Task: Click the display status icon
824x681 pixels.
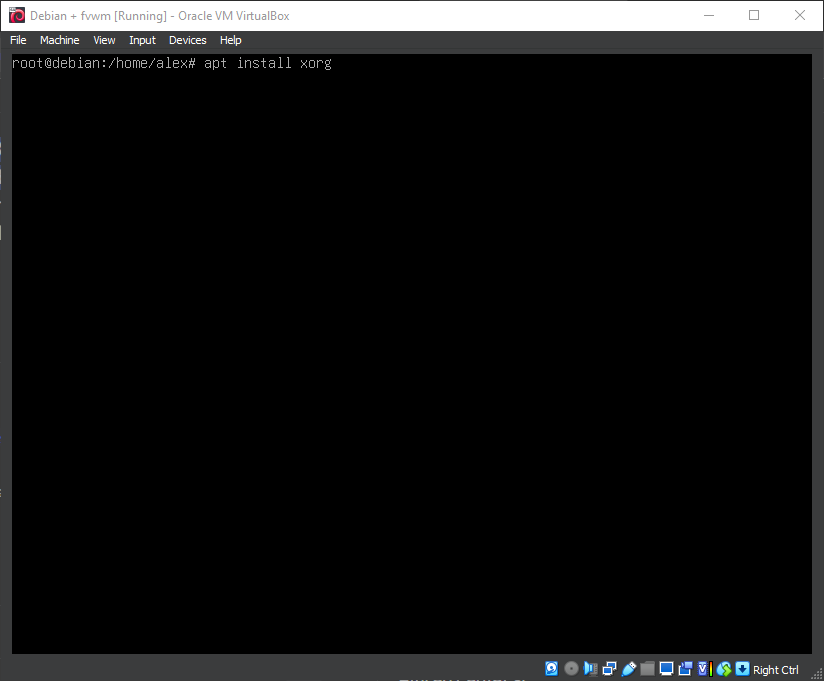Action: tap(666, 668)
